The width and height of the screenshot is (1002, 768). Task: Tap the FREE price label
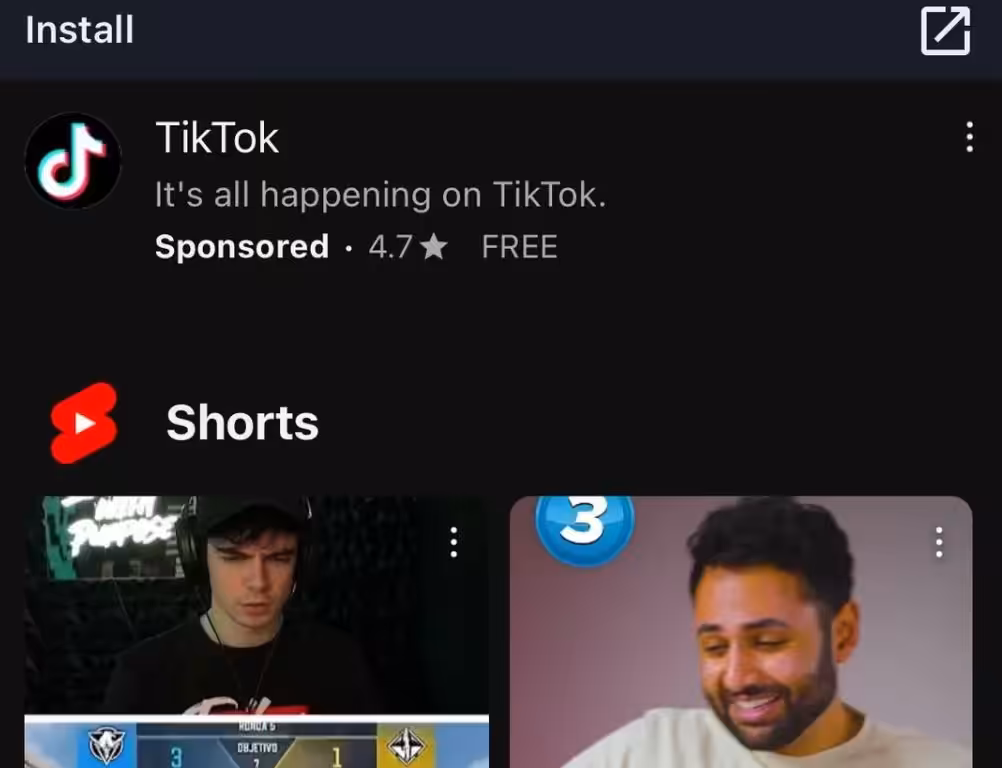(520, 247)
